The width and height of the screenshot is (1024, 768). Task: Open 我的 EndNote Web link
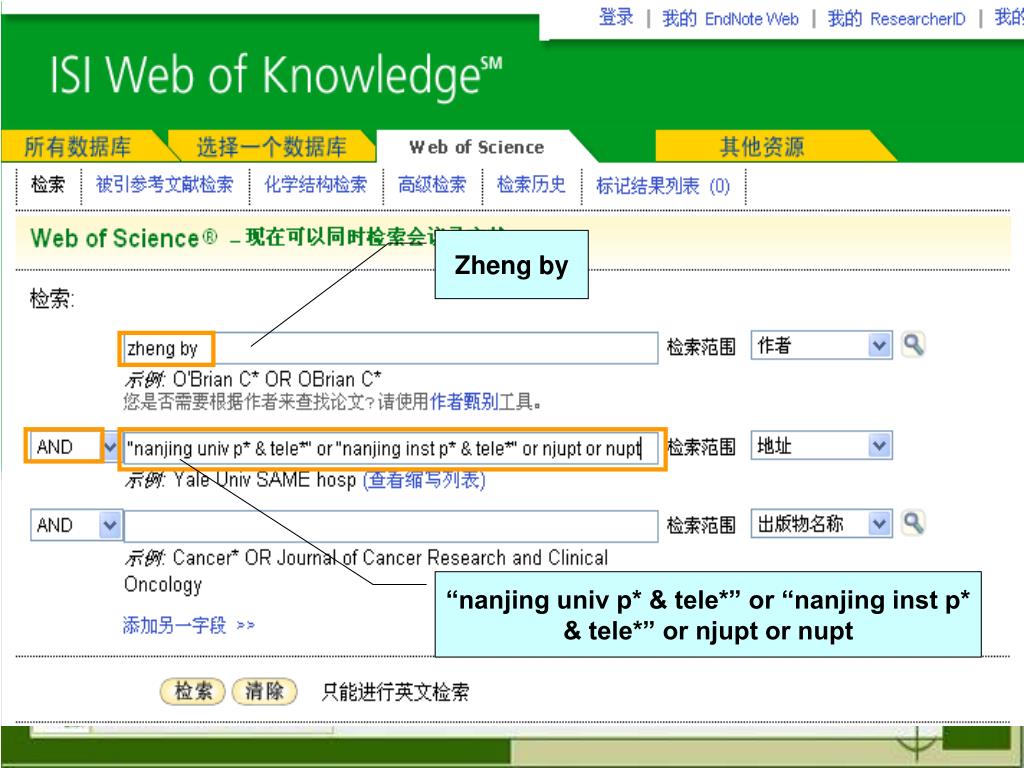click(730, 18)
